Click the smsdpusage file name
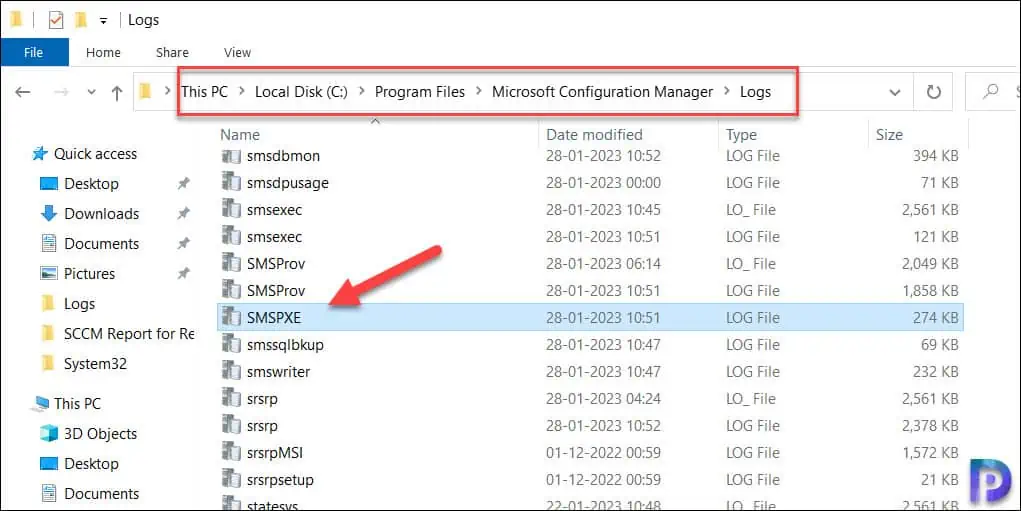Image resolution: width=1021 pixels, height=511 pixels. pos(287,183)
